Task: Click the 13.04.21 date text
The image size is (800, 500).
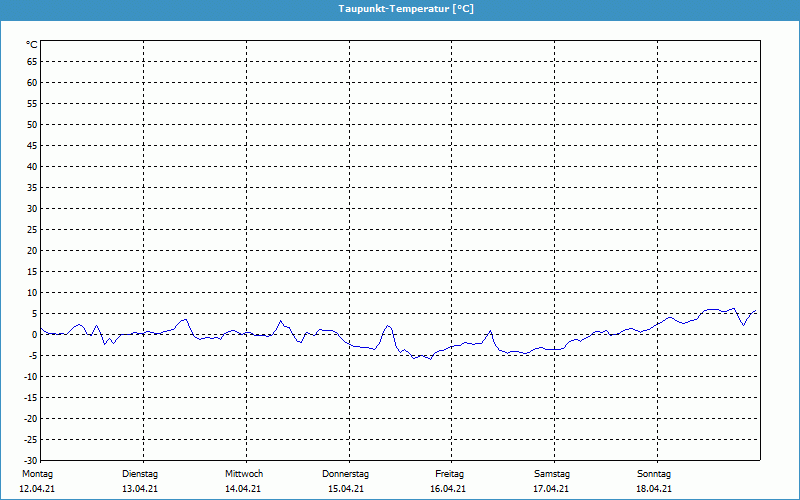Action: click(x=140, y=489)
